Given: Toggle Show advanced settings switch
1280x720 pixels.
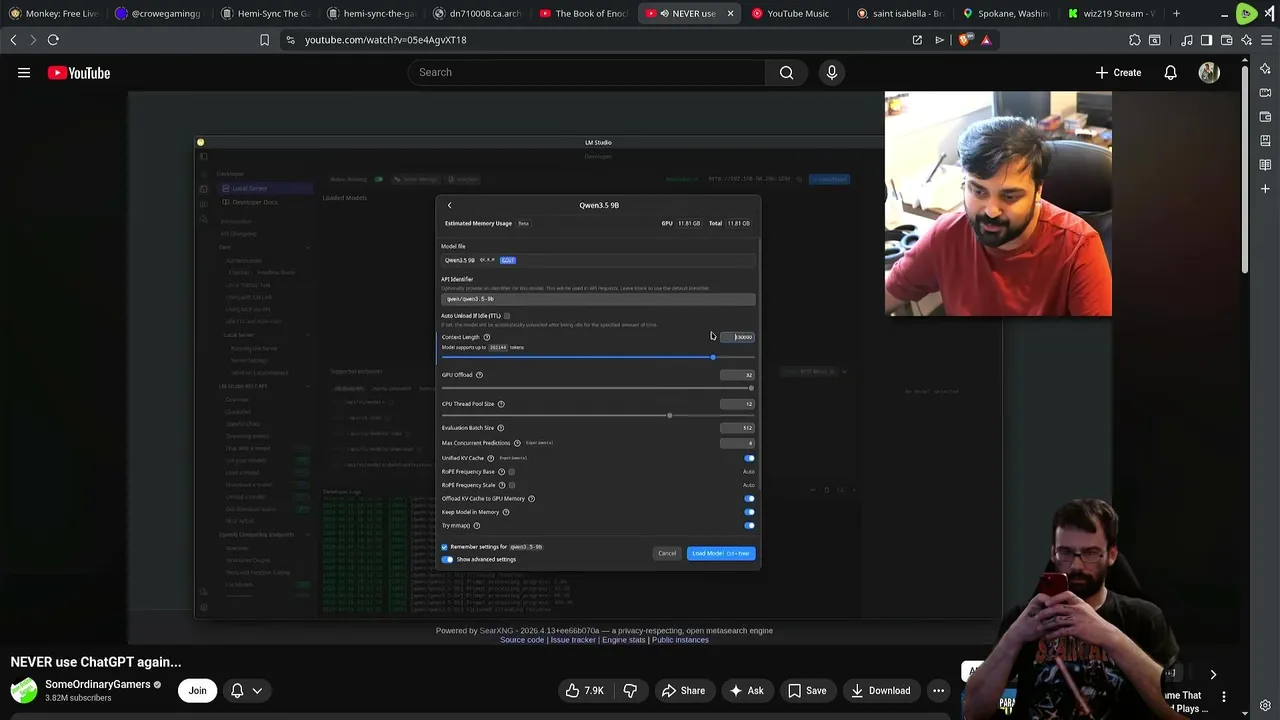Looking at the screenshot, I should (x=447, y=559).
